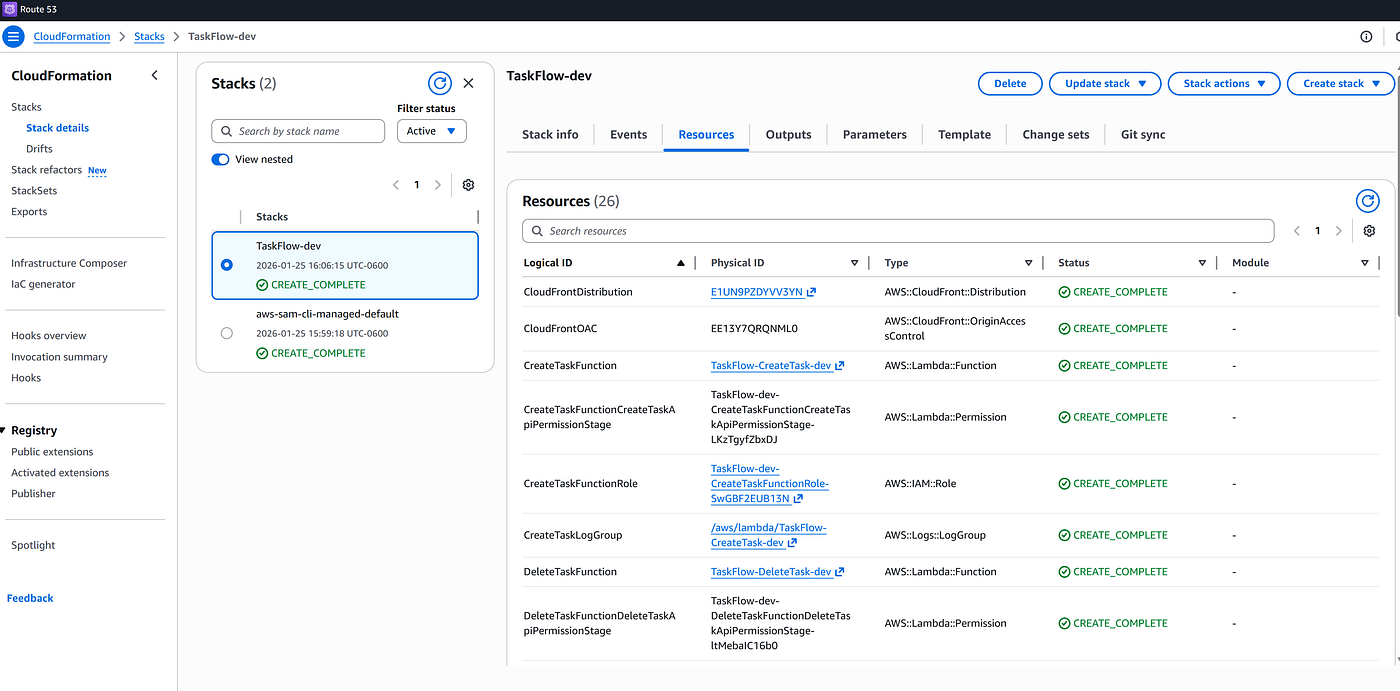This screenshot has width=1400, height=691.
Task: Open the Create stack dropdown
Action: coord(1341,84)
